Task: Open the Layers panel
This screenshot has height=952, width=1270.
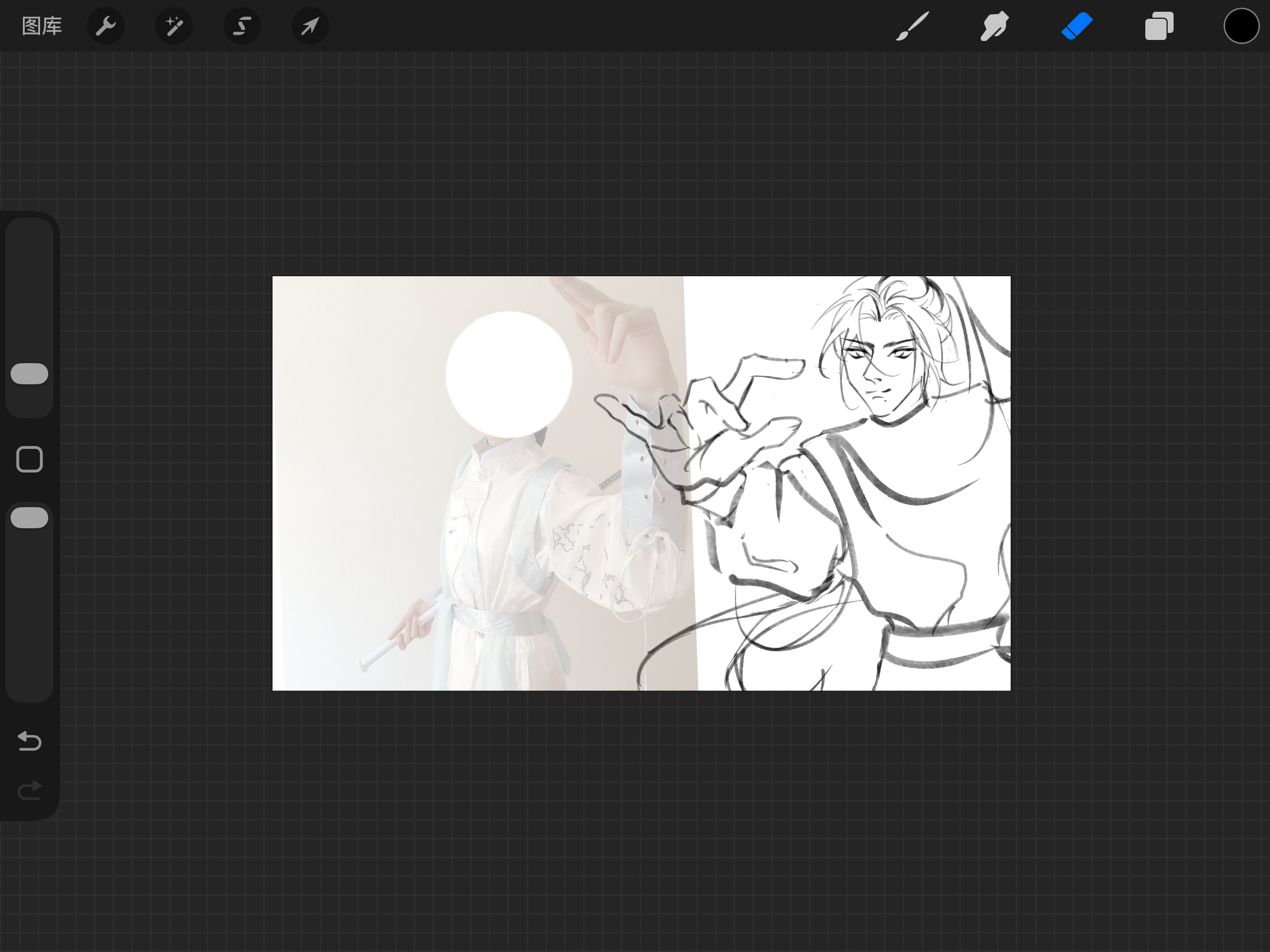Action: pos(1159,26)
